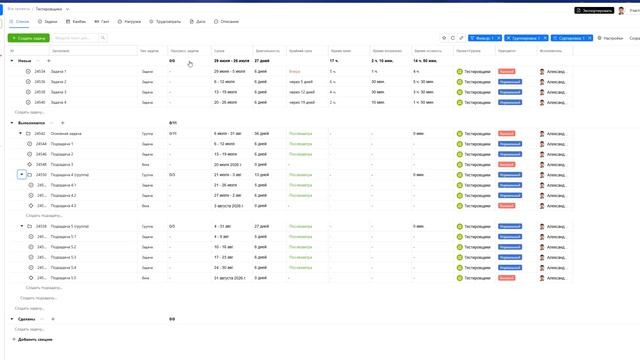
Task: Collapse the Подзадача 5 (группа) row
Action: pyautogui.click(x=22, y=226)
